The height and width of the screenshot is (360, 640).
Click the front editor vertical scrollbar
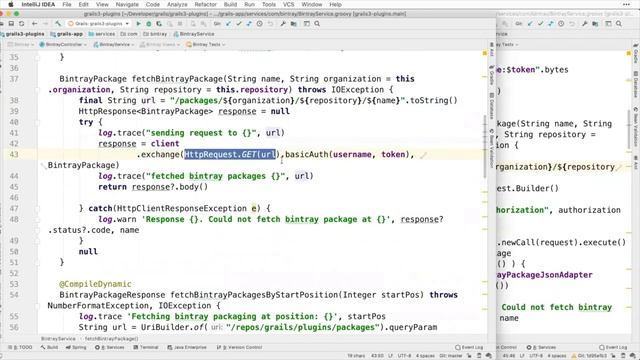point(485,147)
